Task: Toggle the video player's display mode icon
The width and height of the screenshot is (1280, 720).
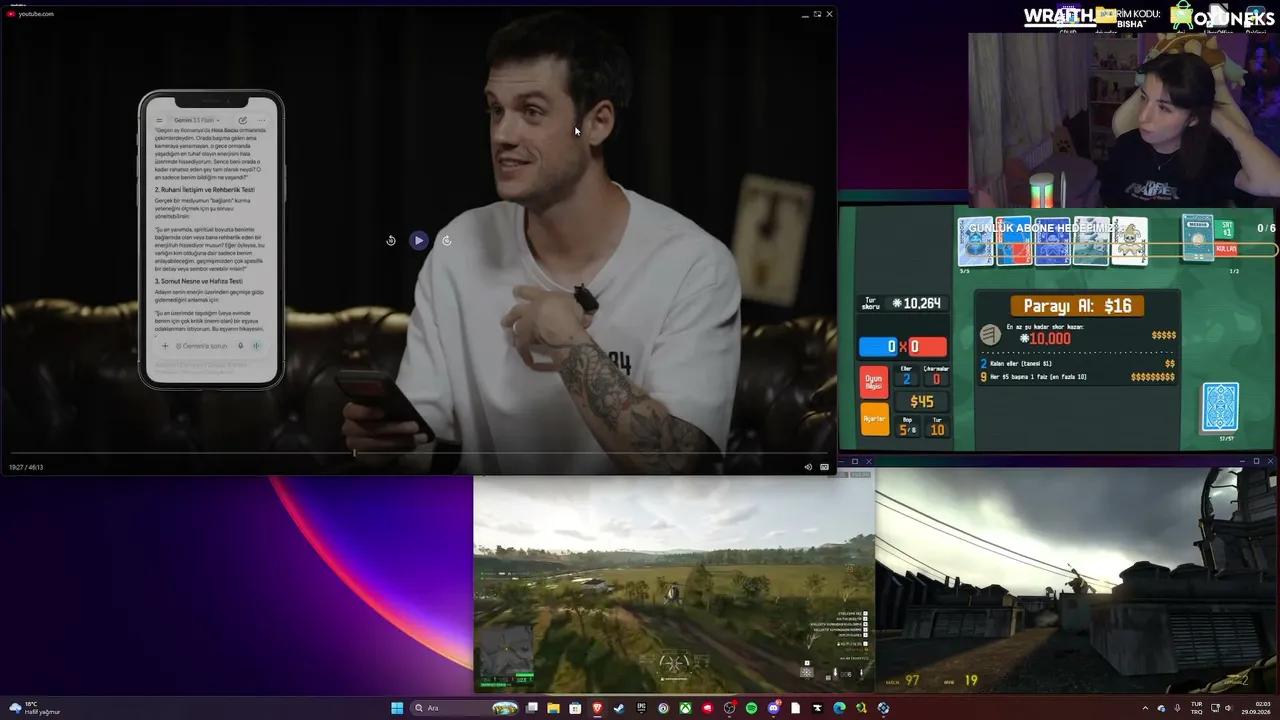Action: click(824, 467)
